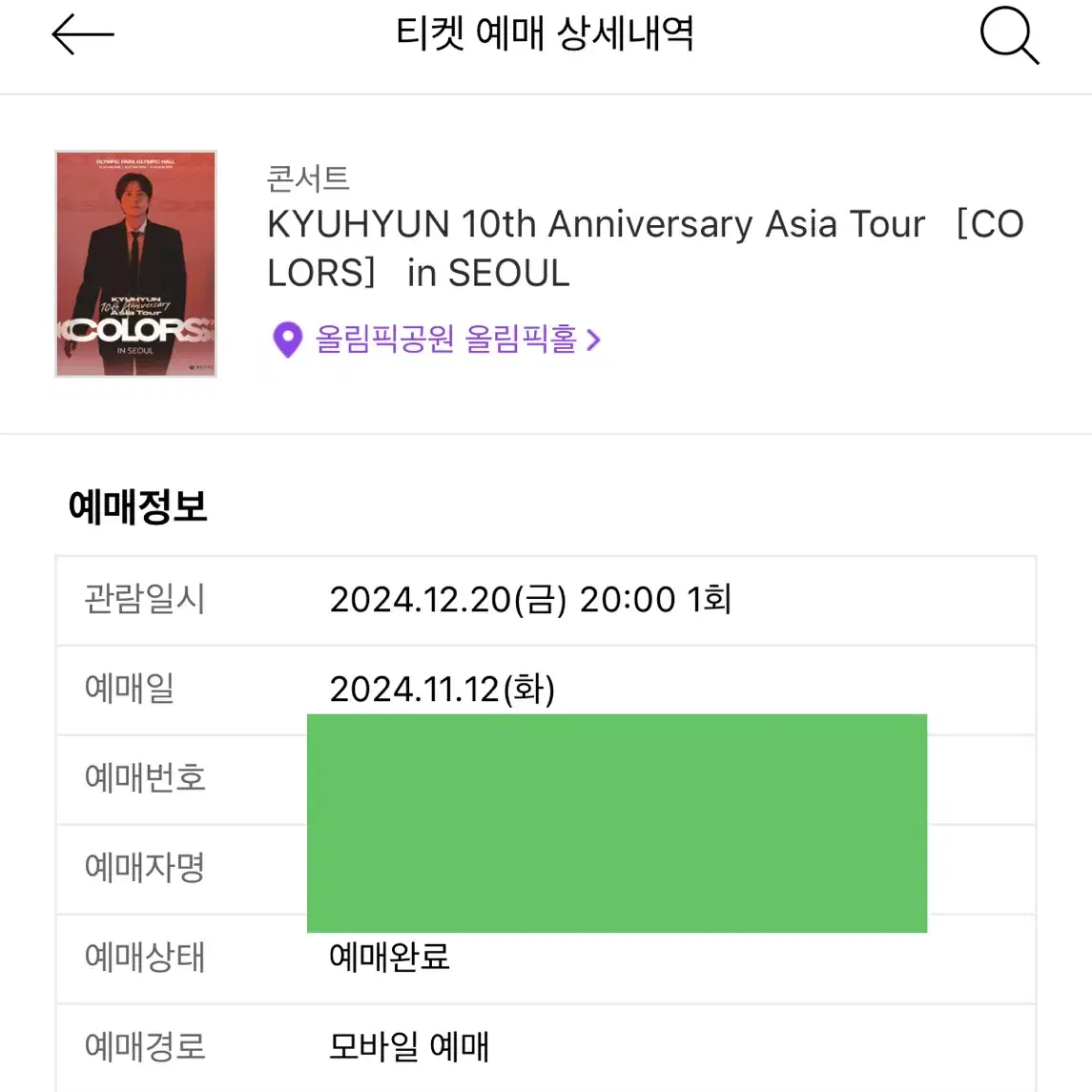Tap the 예매완료 status value

[x=389, y=957]
